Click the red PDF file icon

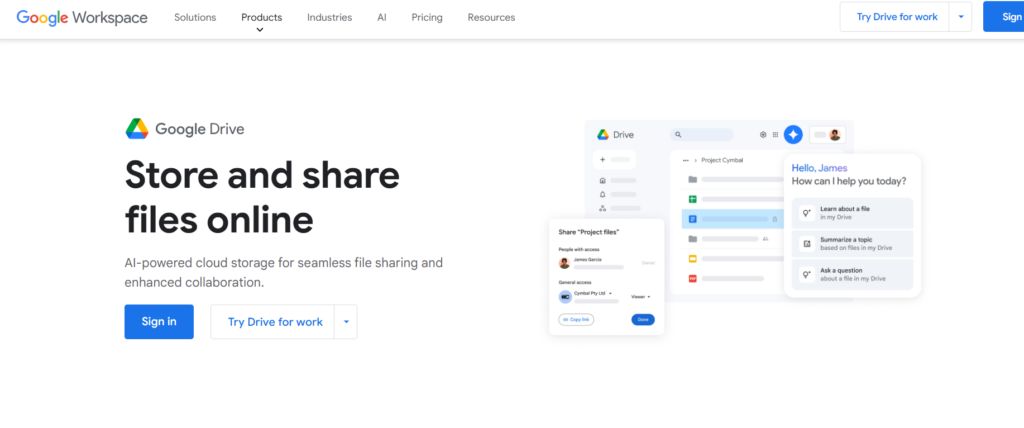pyautogui.click(x=693, y=278)
